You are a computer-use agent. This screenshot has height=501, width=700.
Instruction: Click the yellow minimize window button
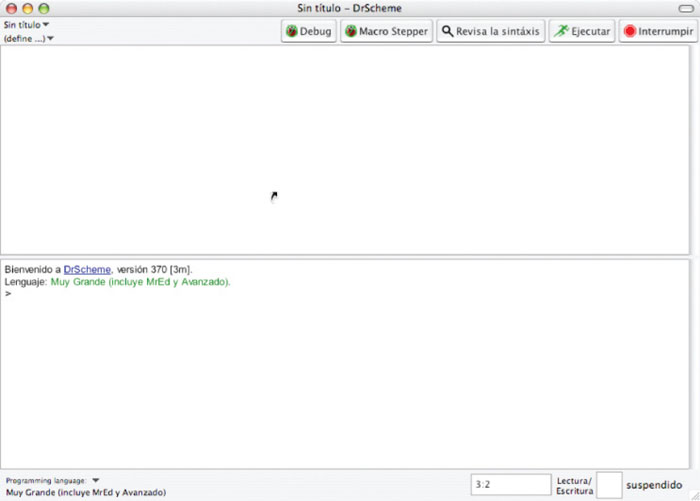point(28,8)
